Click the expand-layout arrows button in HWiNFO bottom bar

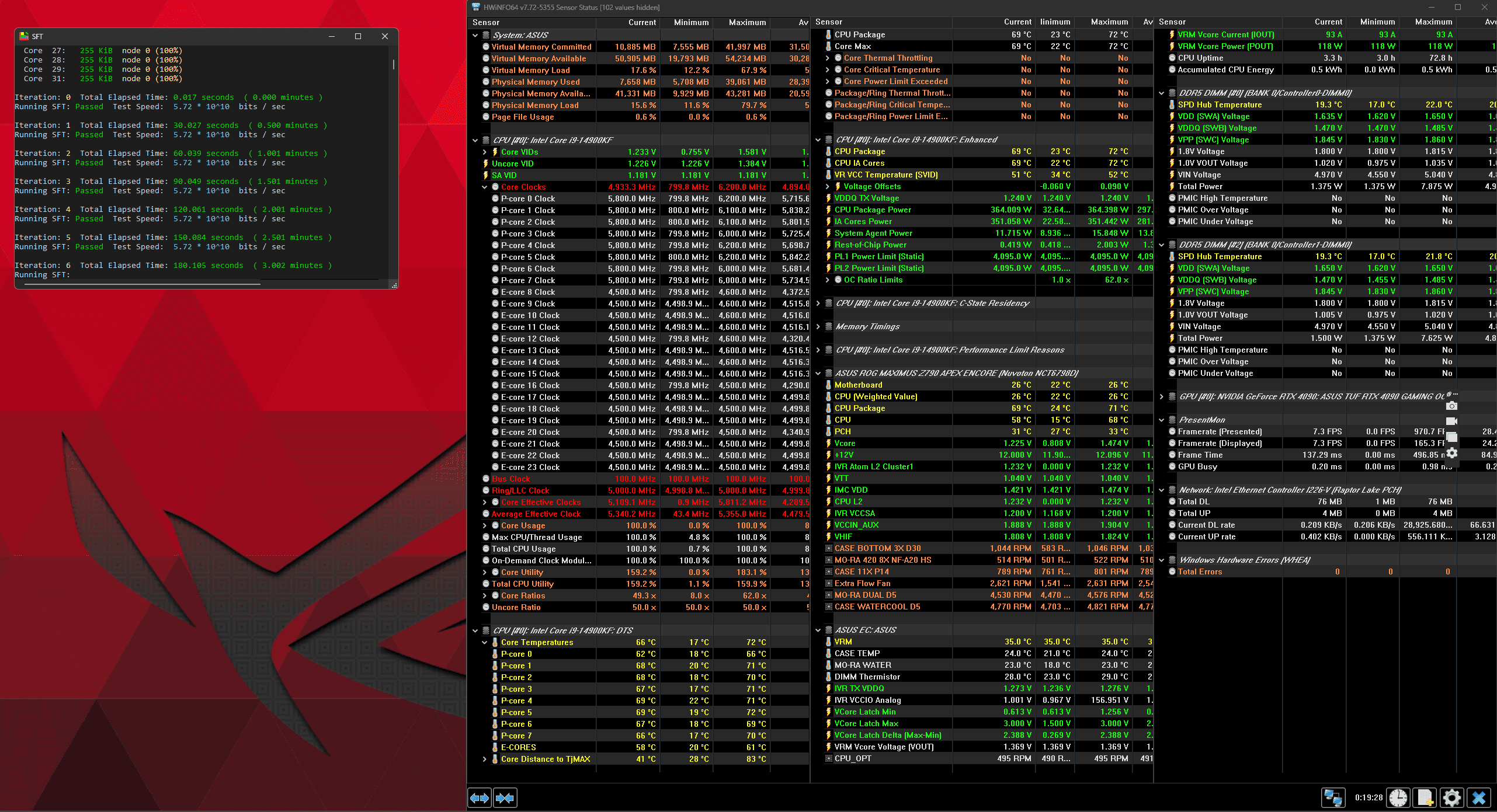click(x=480, y=797)
